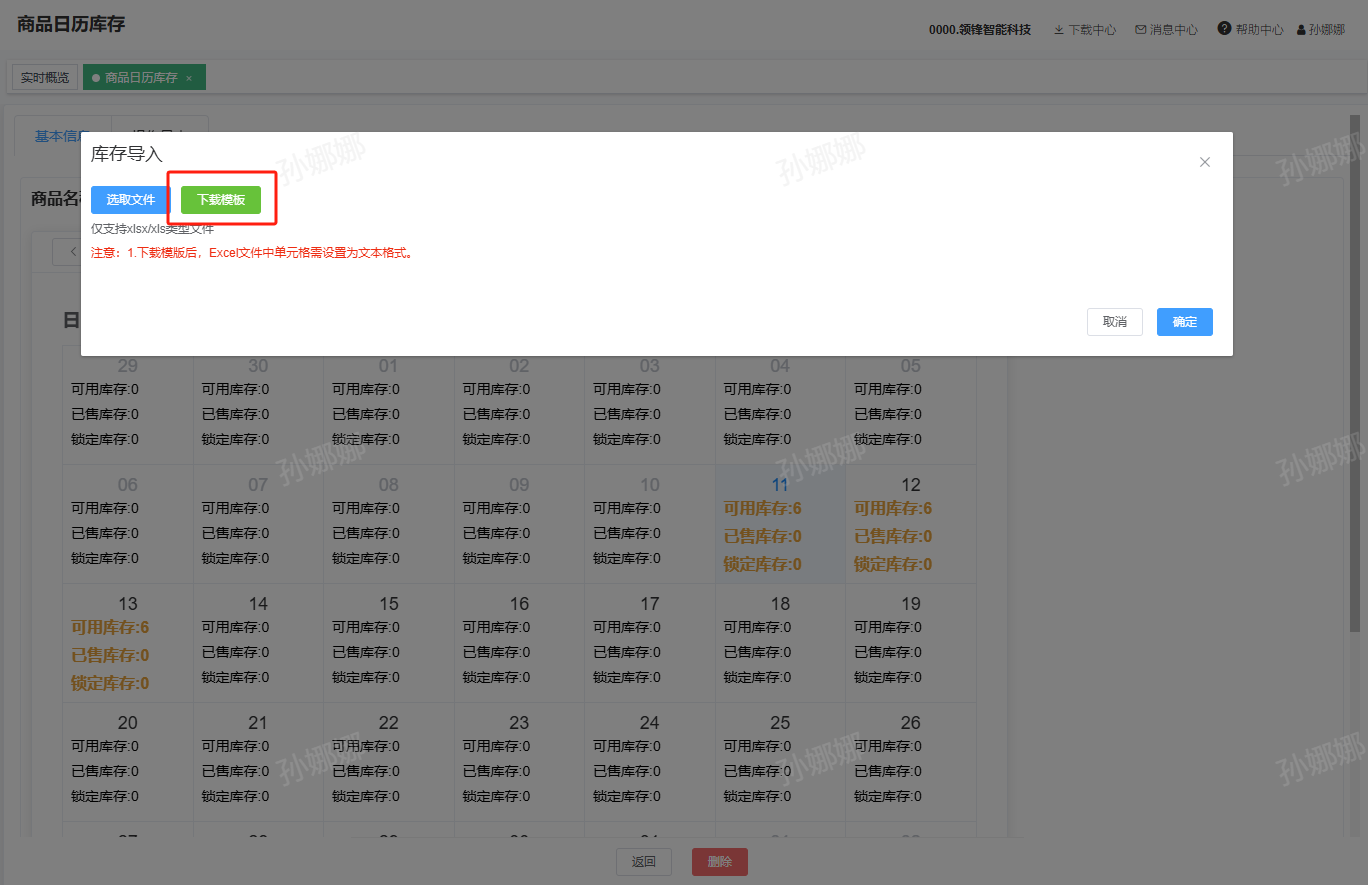Viewport: 1368px width, 885px height.
Task: Confirm the import with 确定
Action: tap(1185, 322)
